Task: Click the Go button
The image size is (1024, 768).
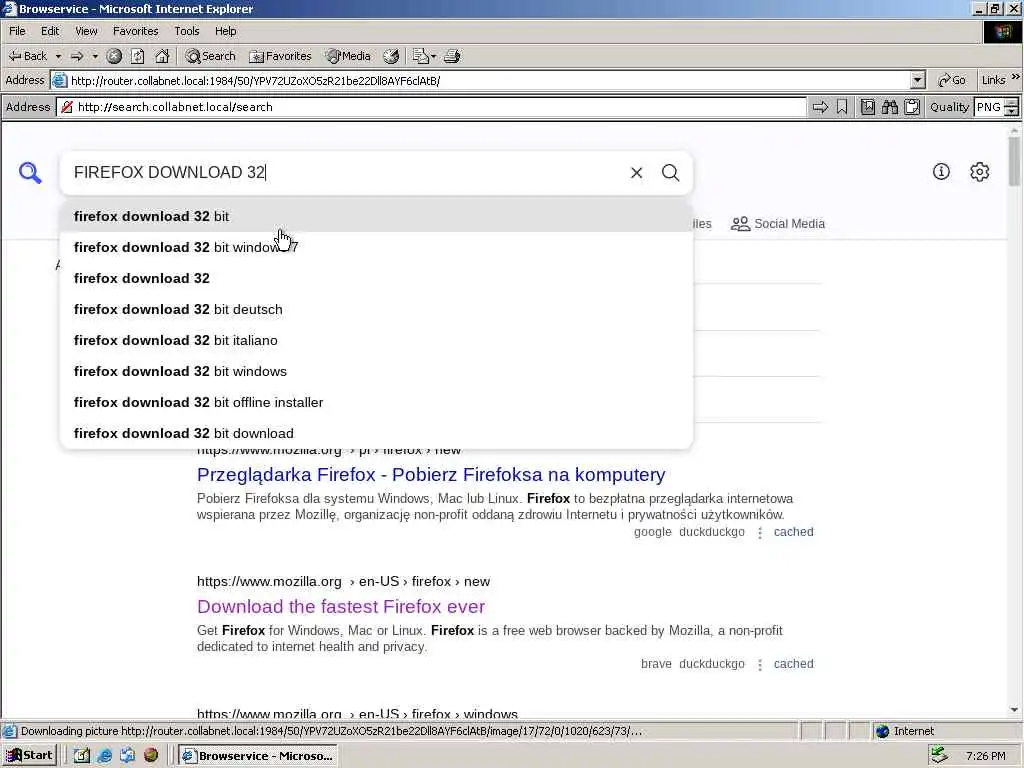Action: click(x=952, y=80)
